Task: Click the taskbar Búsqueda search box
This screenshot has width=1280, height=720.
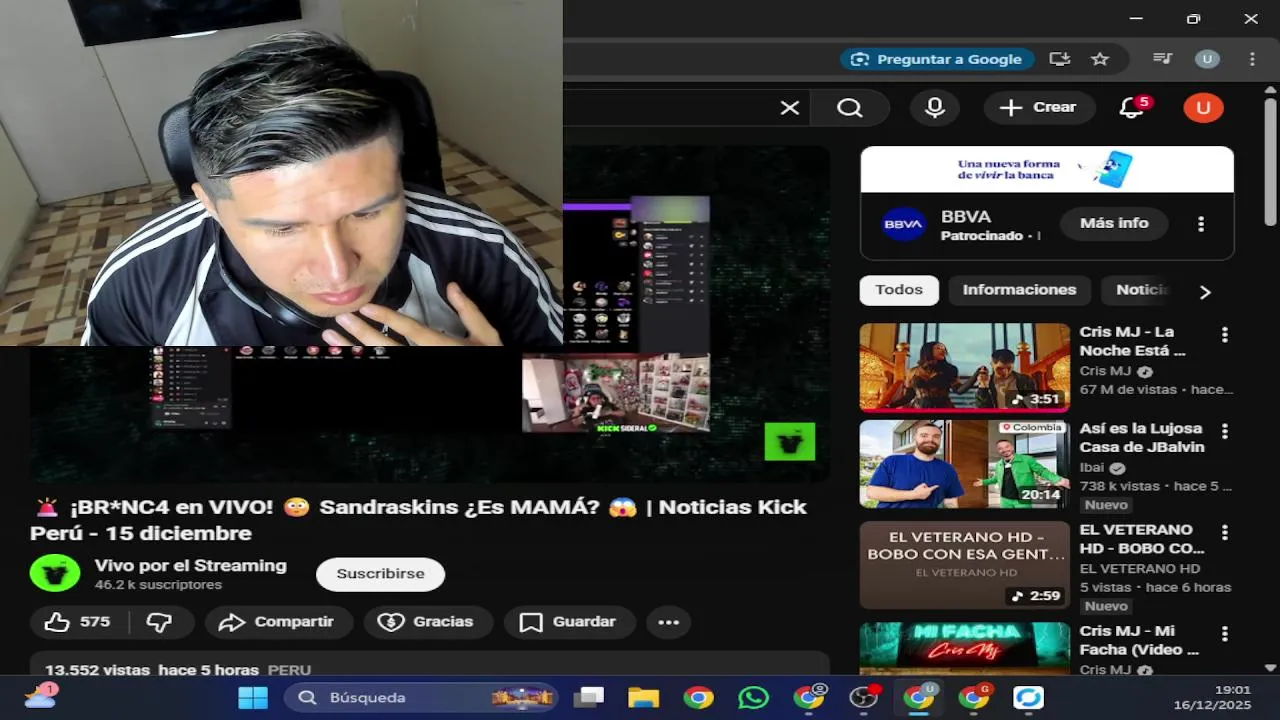Action: tap(421, 698)
